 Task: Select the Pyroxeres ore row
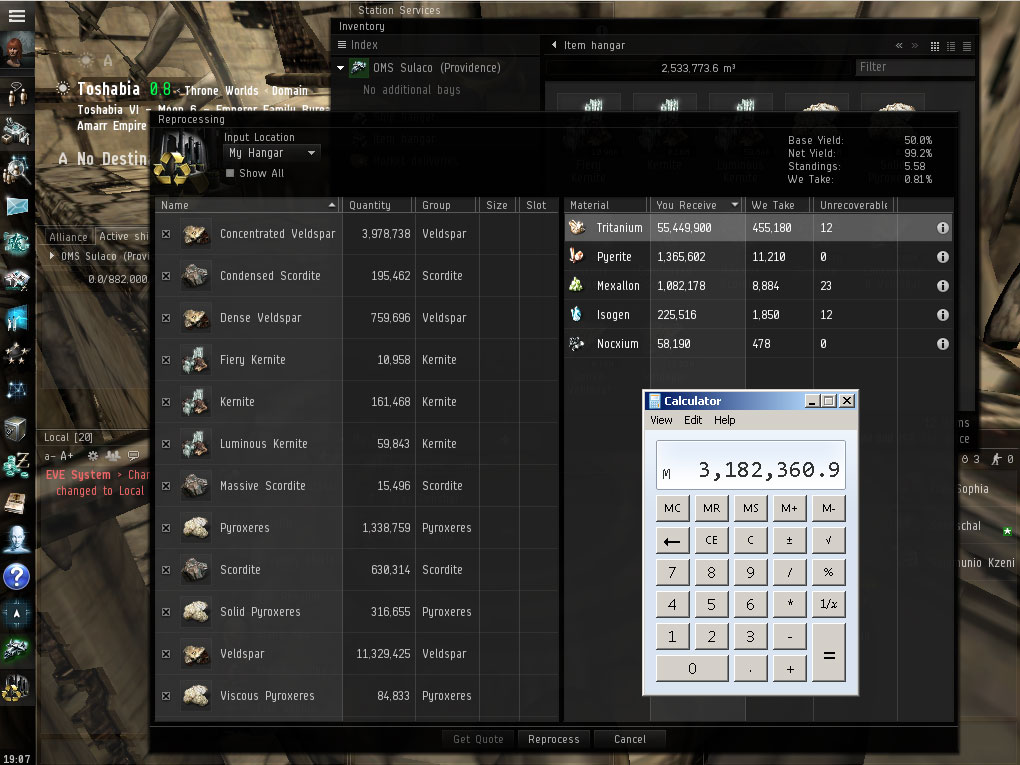point(356,528)
